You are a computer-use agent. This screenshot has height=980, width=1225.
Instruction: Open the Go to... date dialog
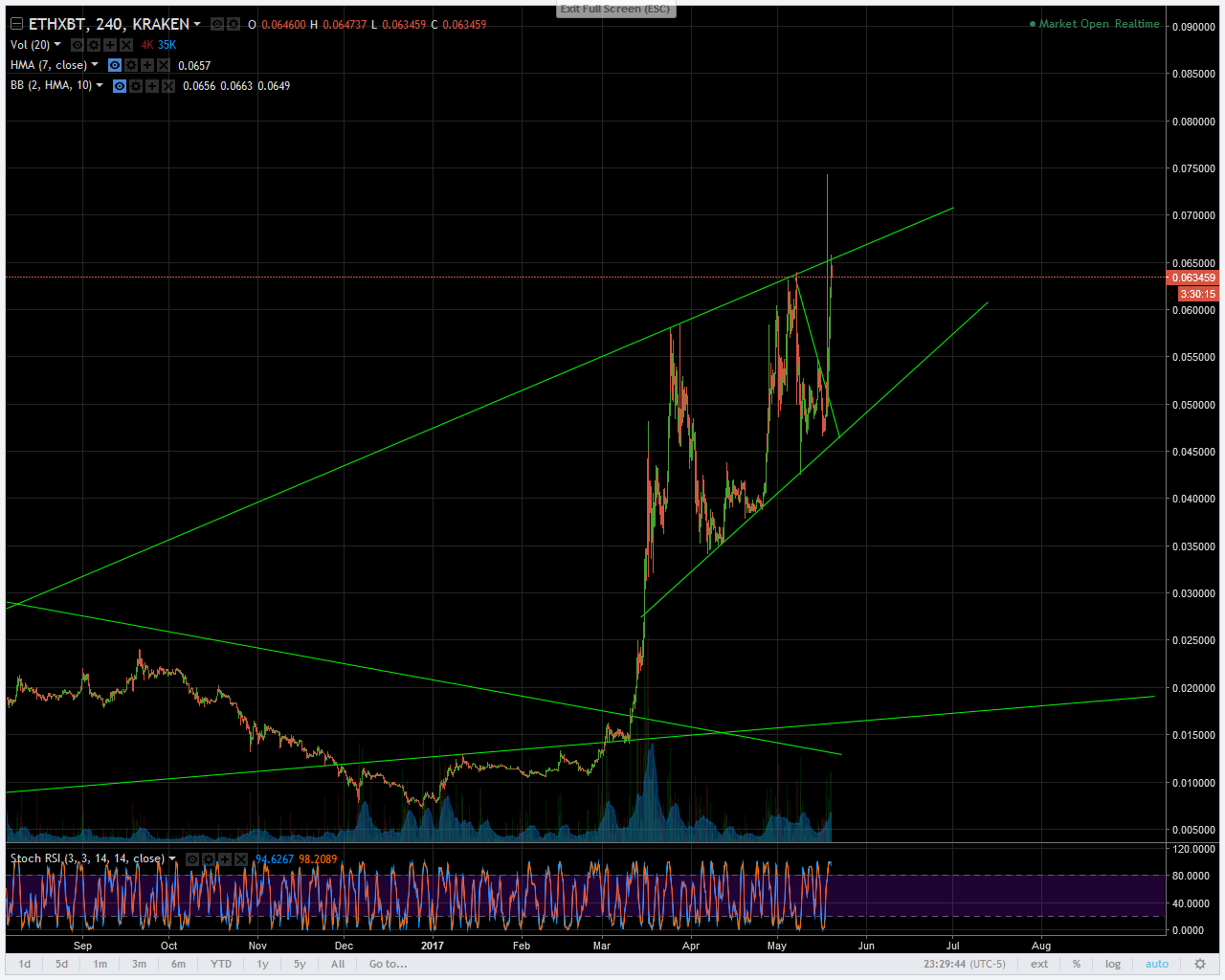click(389, 964)
